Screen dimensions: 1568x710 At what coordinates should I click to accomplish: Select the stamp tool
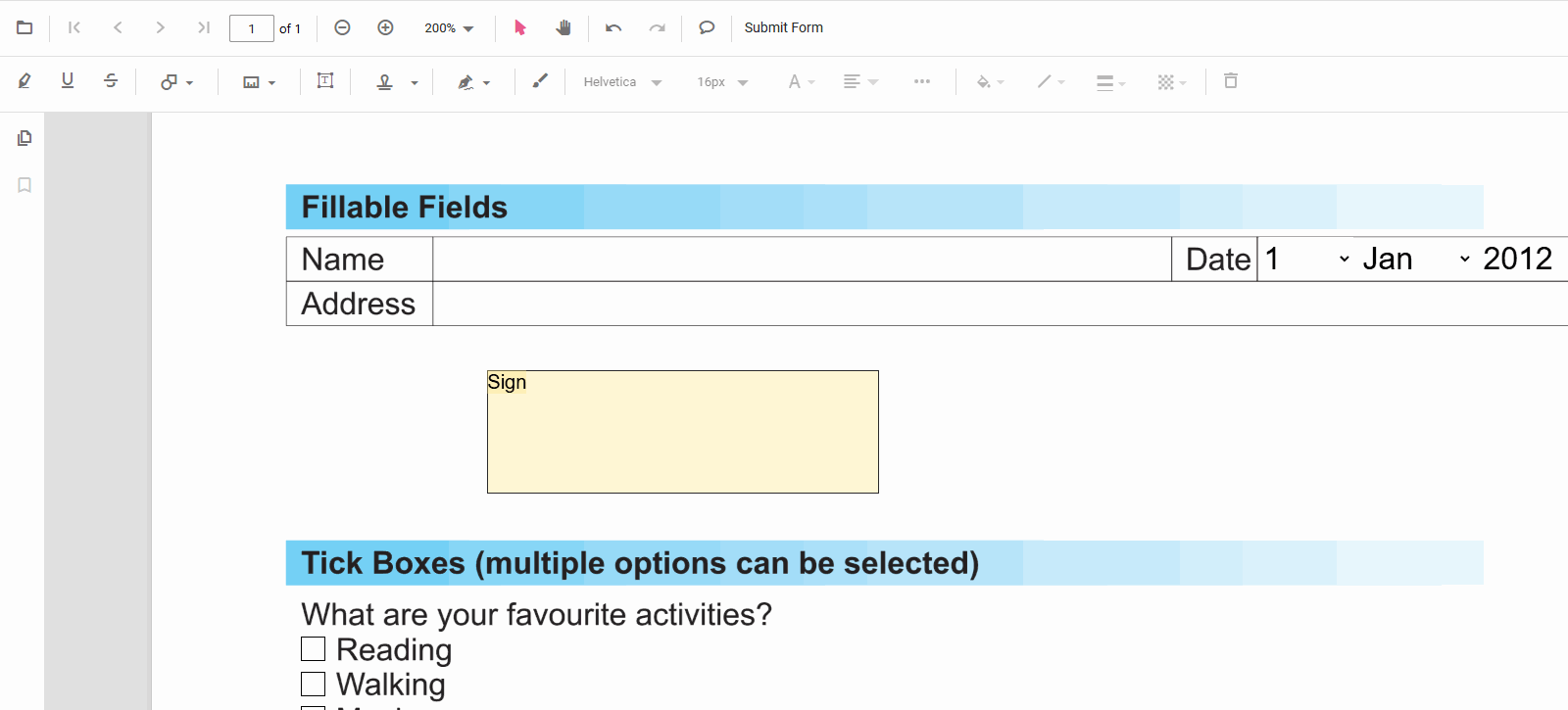click(386, 81)
